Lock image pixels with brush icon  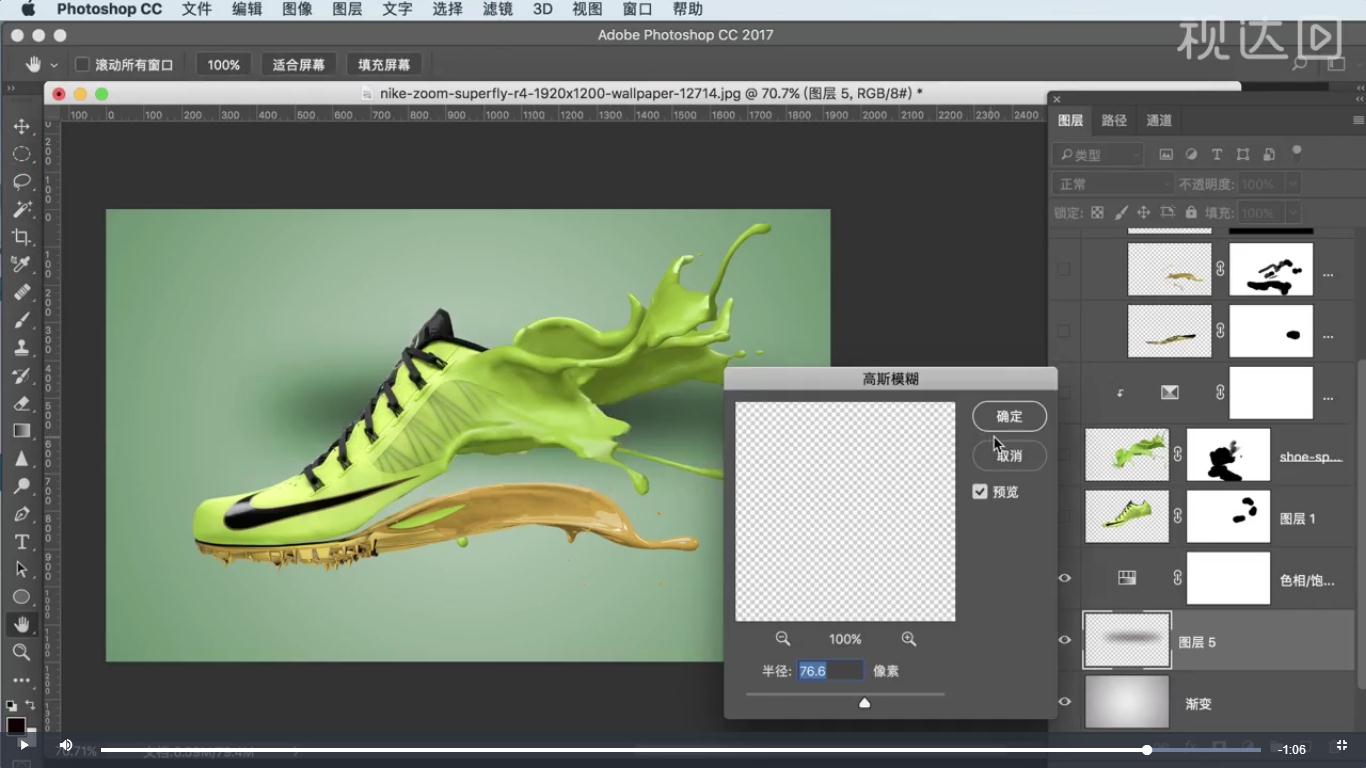click(x=1121, y=213)
